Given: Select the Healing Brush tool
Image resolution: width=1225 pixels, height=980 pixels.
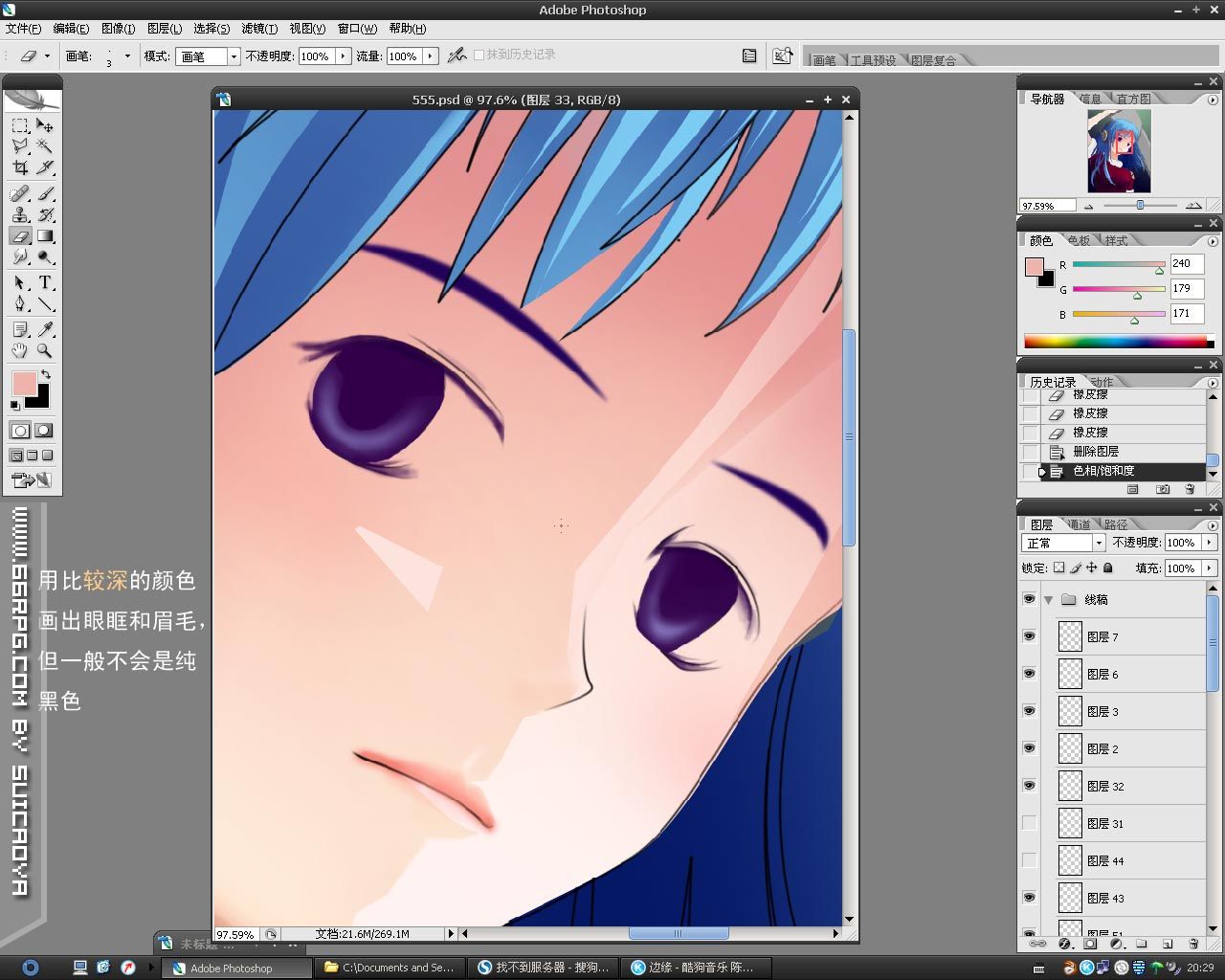Looking at the screenshot, I should click(x=19, y=193).
